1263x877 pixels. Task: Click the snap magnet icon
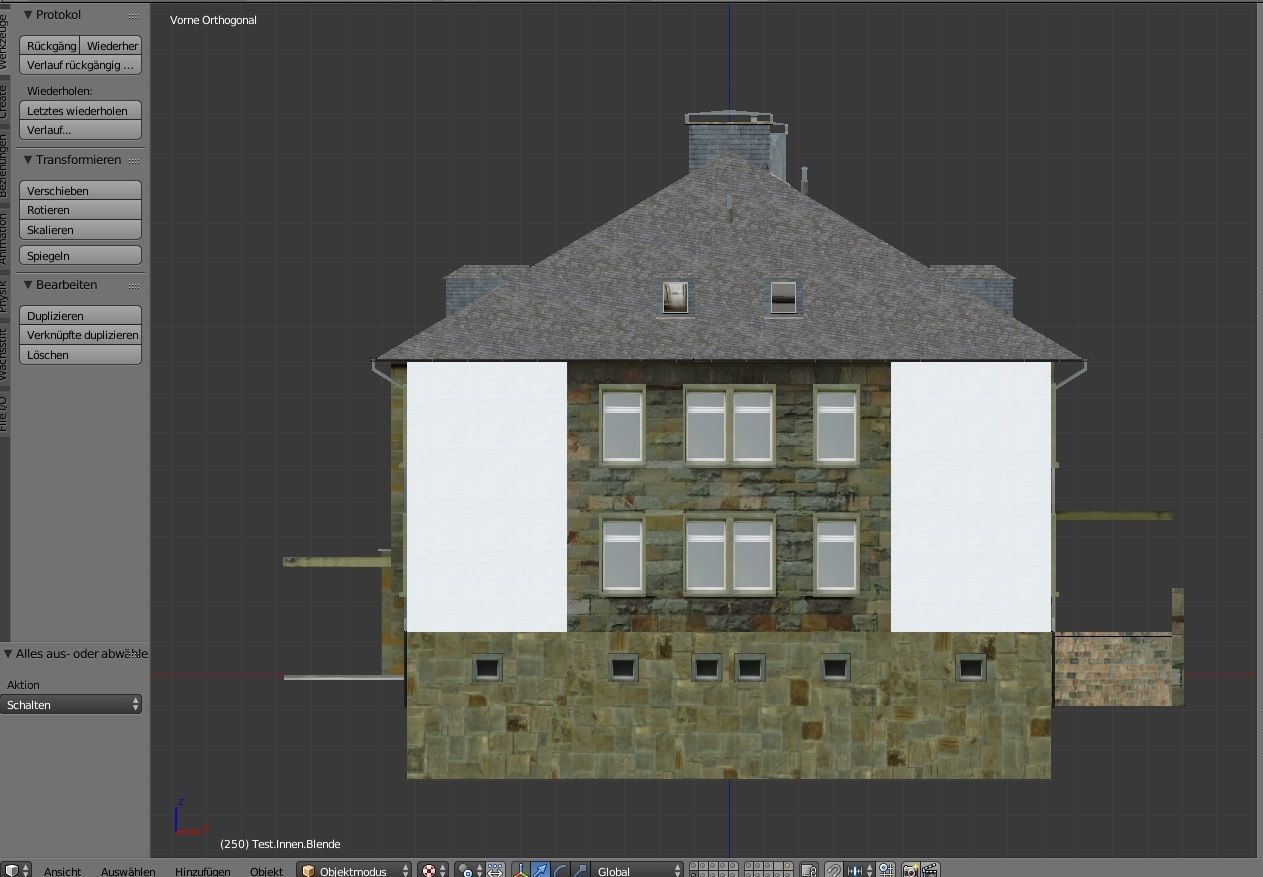pos(835,869)
